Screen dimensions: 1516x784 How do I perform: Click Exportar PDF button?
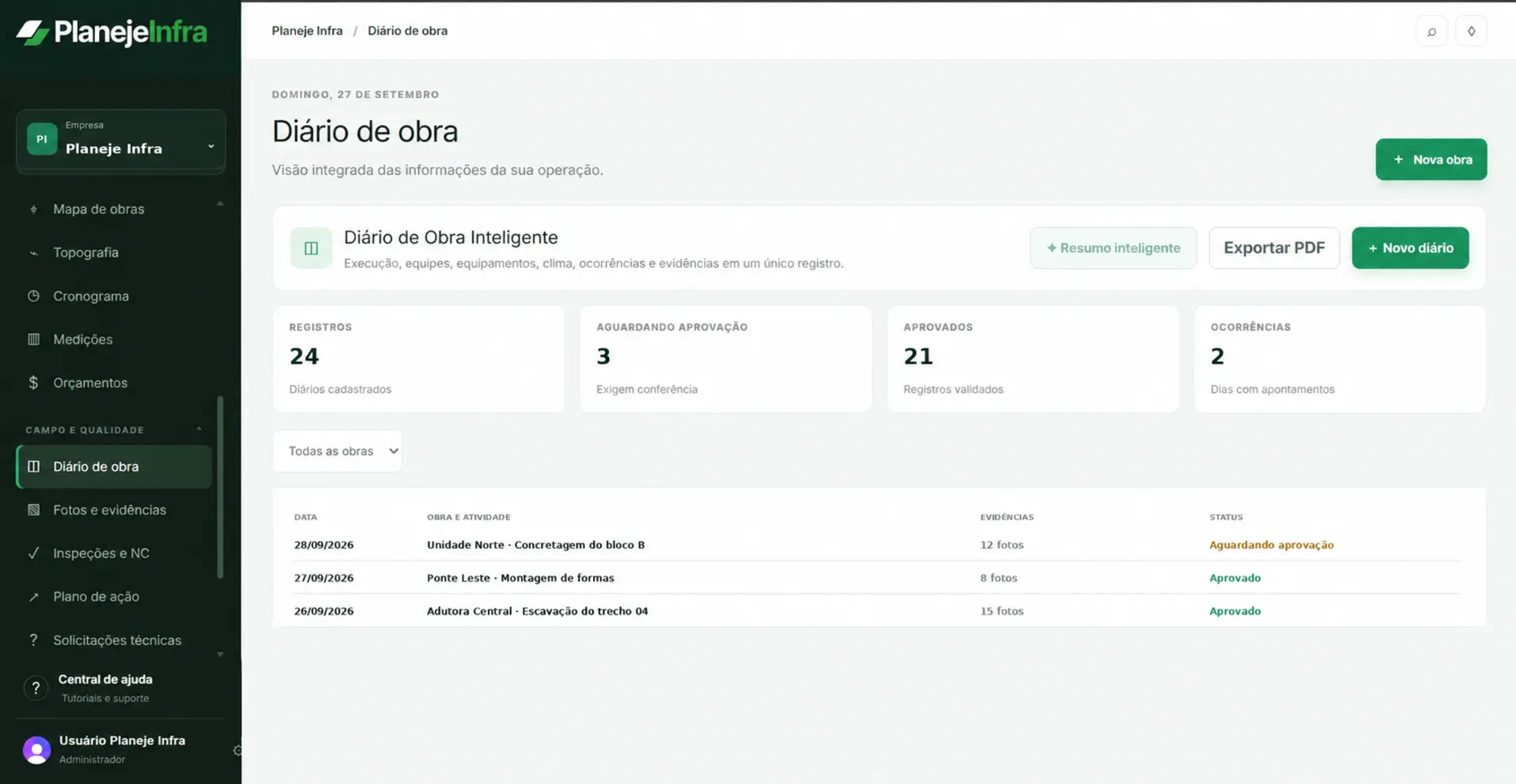click(1274, 248)
